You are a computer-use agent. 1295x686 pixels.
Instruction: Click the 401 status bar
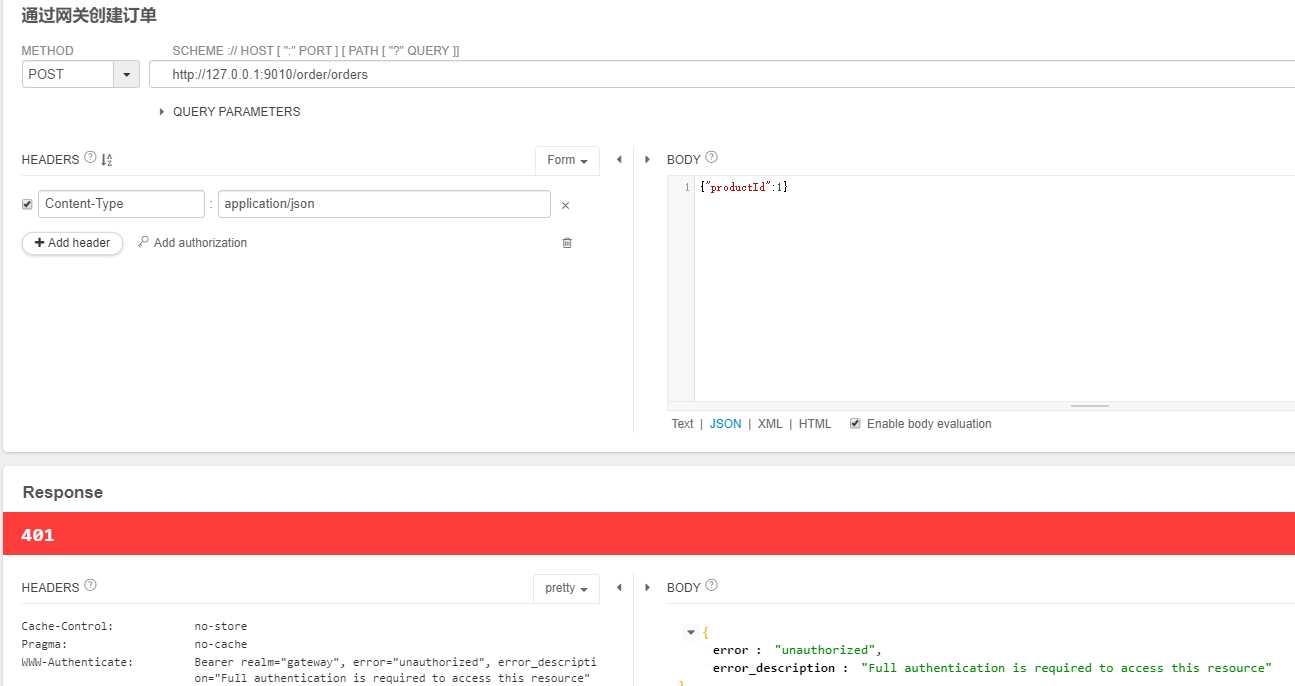pyautogui.click(x=648, y=535)
